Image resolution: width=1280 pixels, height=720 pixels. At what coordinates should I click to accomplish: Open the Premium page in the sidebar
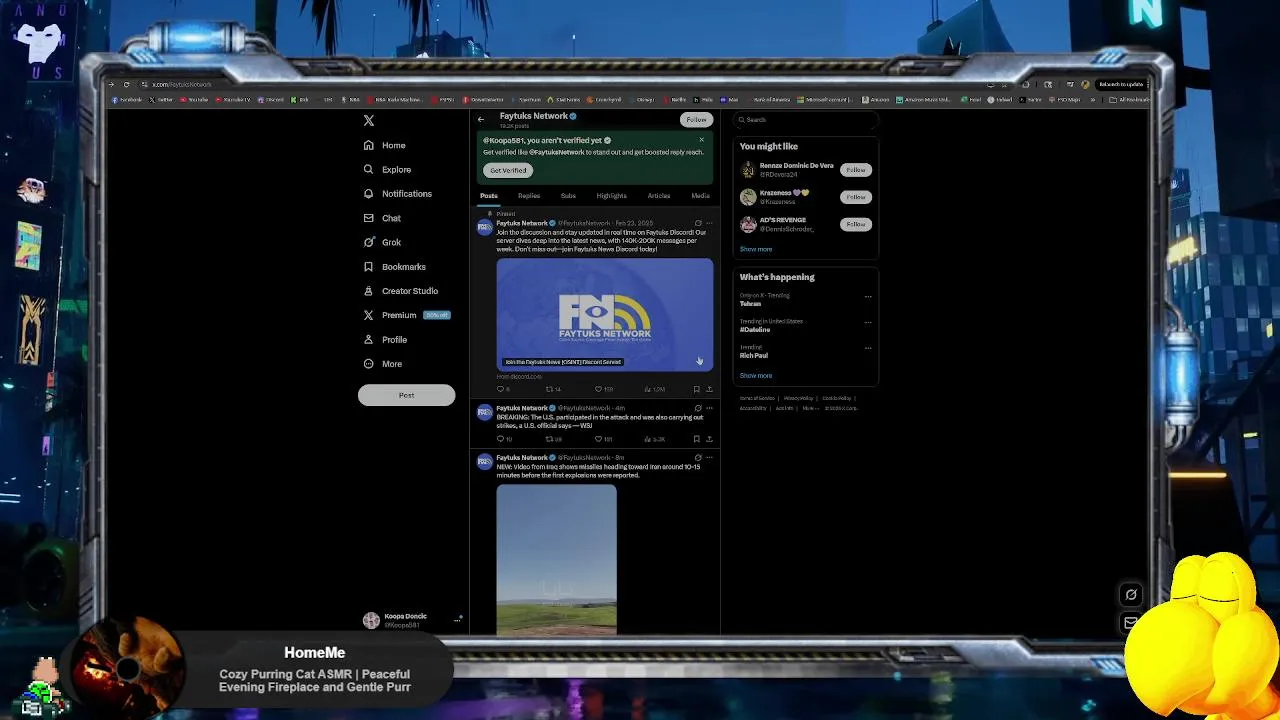pyautogui.click(x=406, y=315)
